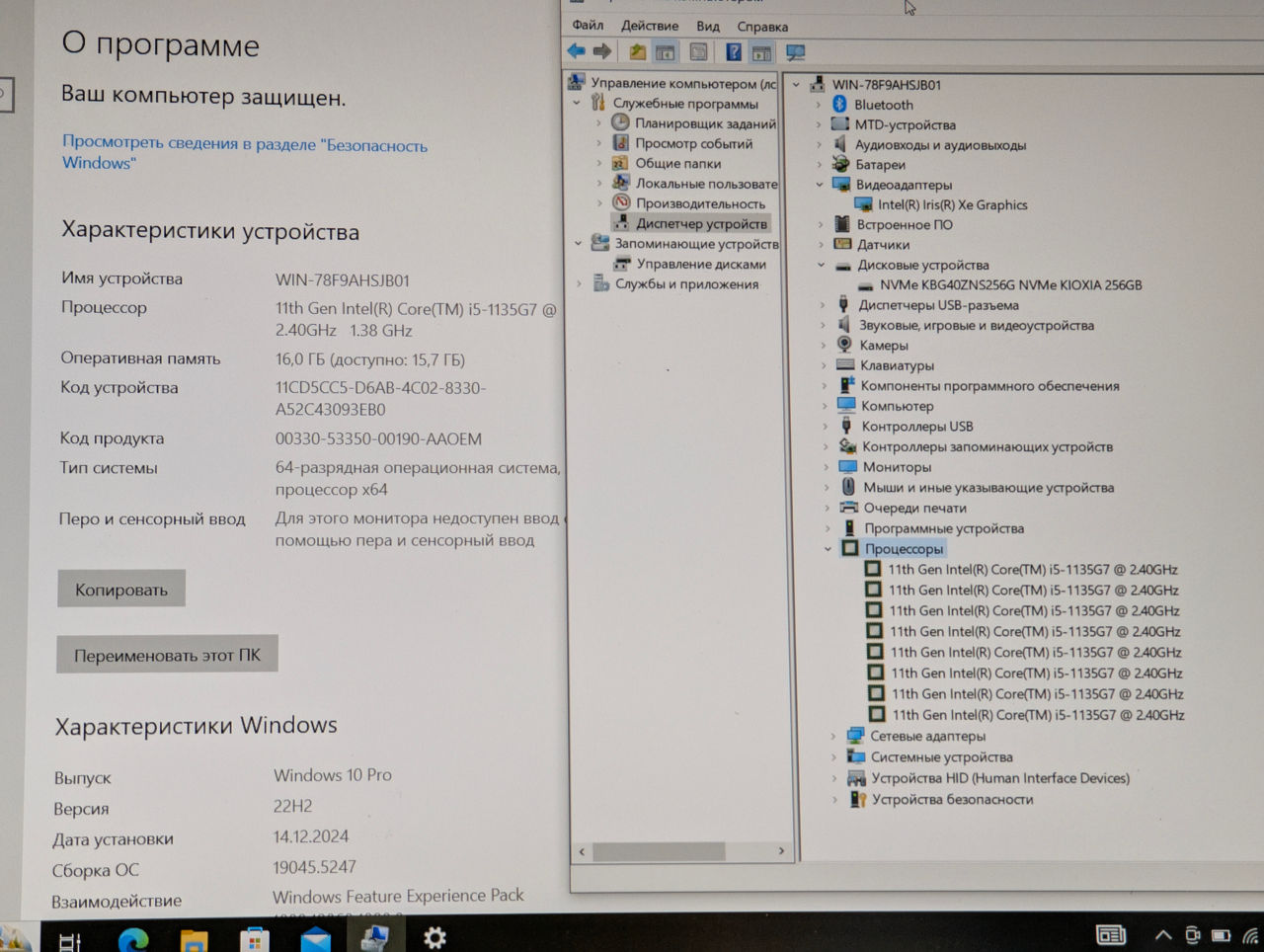
Task: Collapse the Дисковые устройства node
Action: [x=821, y=265]
